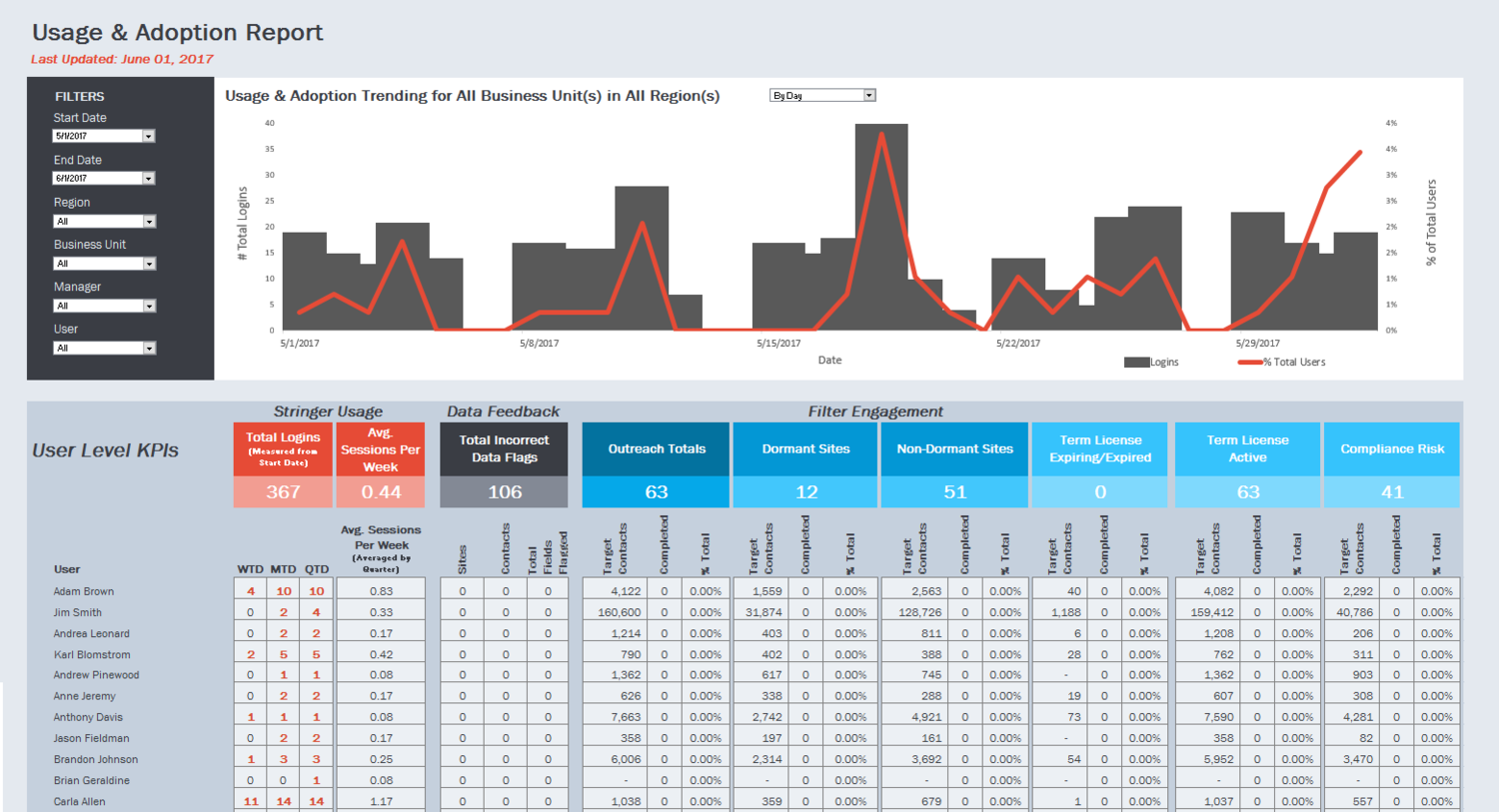Click the Total Incorrect Data Flags tile
The height and width of the screenshot is (812, 1499).
coord(504,449)
